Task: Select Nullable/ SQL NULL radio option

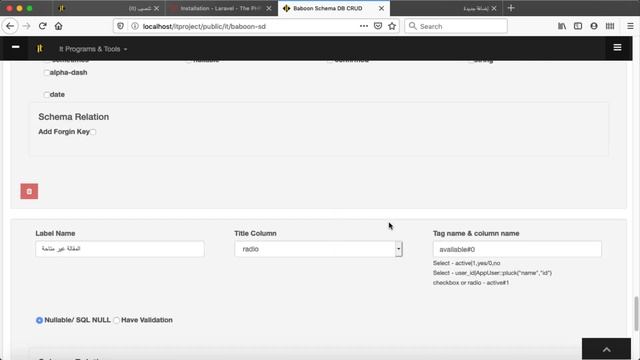Action: point(39,320)
